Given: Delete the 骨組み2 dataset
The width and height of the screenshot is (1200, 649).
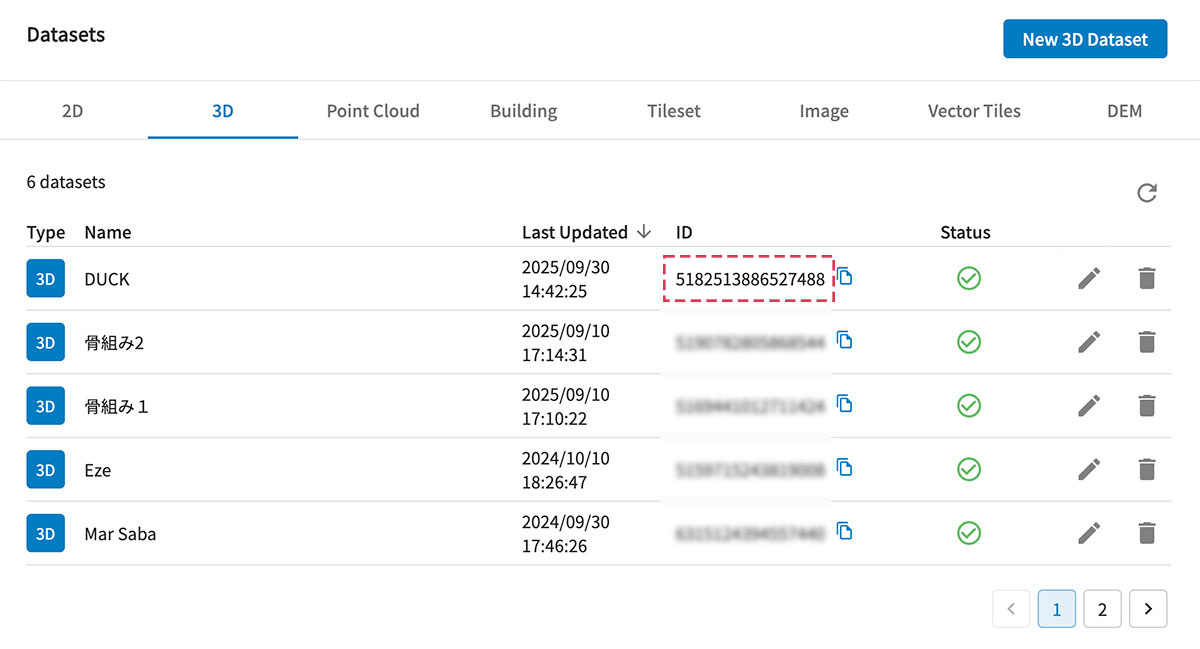Looking at the screenshot, I should tap(1146, 342).
